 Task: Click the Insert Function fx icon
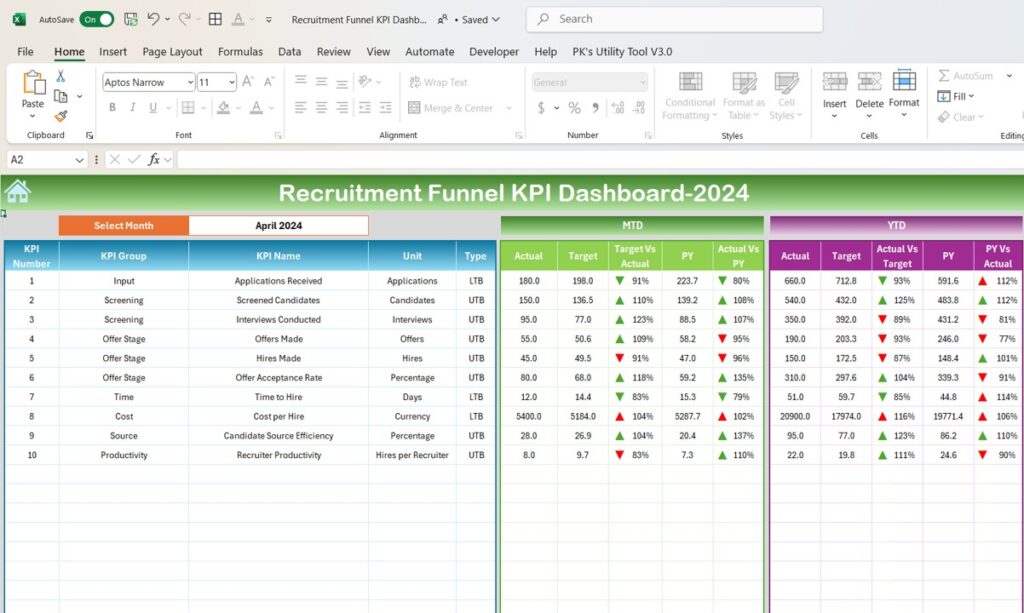153,159
